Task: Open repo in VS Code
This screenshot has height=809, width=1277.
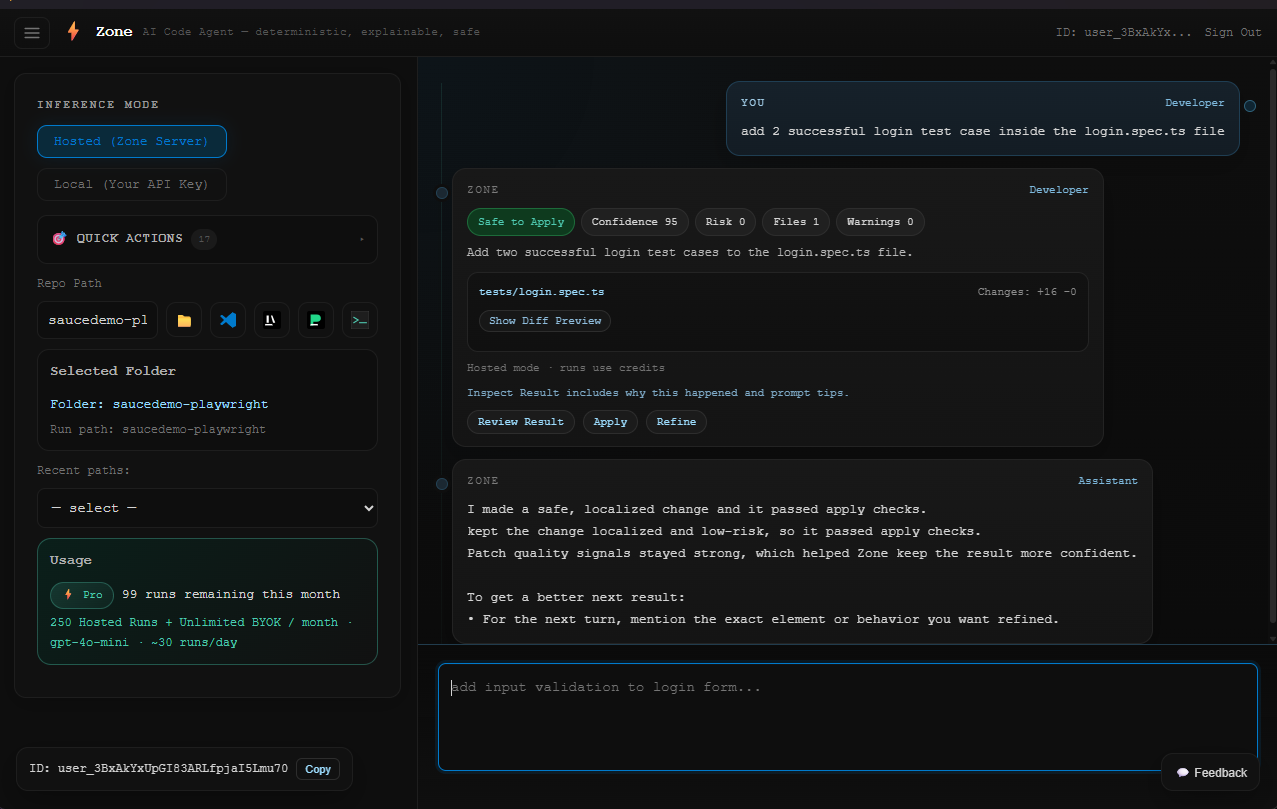Action: tap(228, 320)
